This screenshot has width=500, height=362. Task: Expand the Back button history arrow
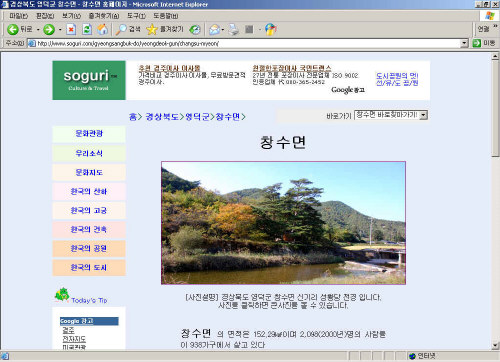point(38,29)
